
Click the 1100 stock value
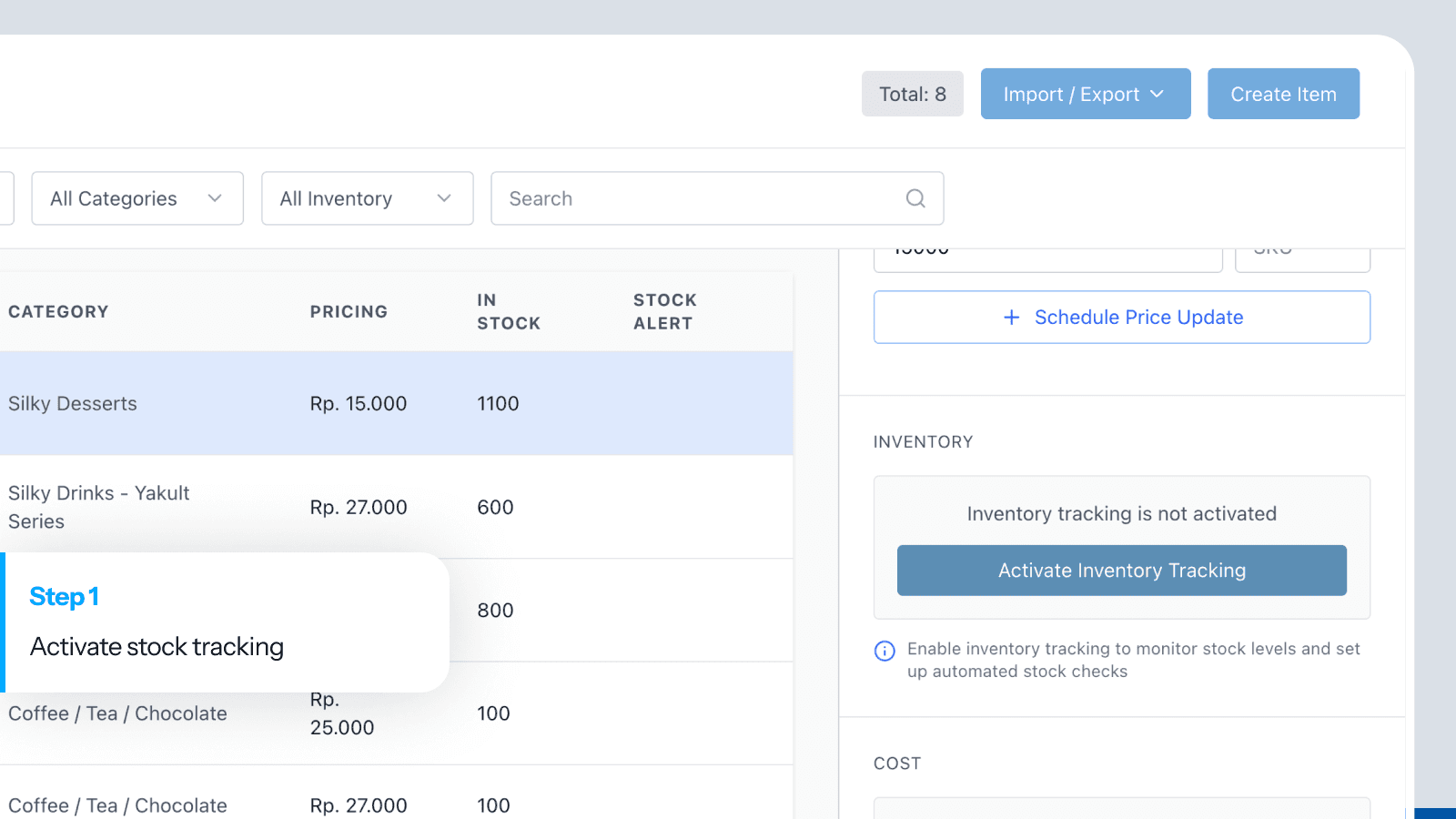[498, 403]
